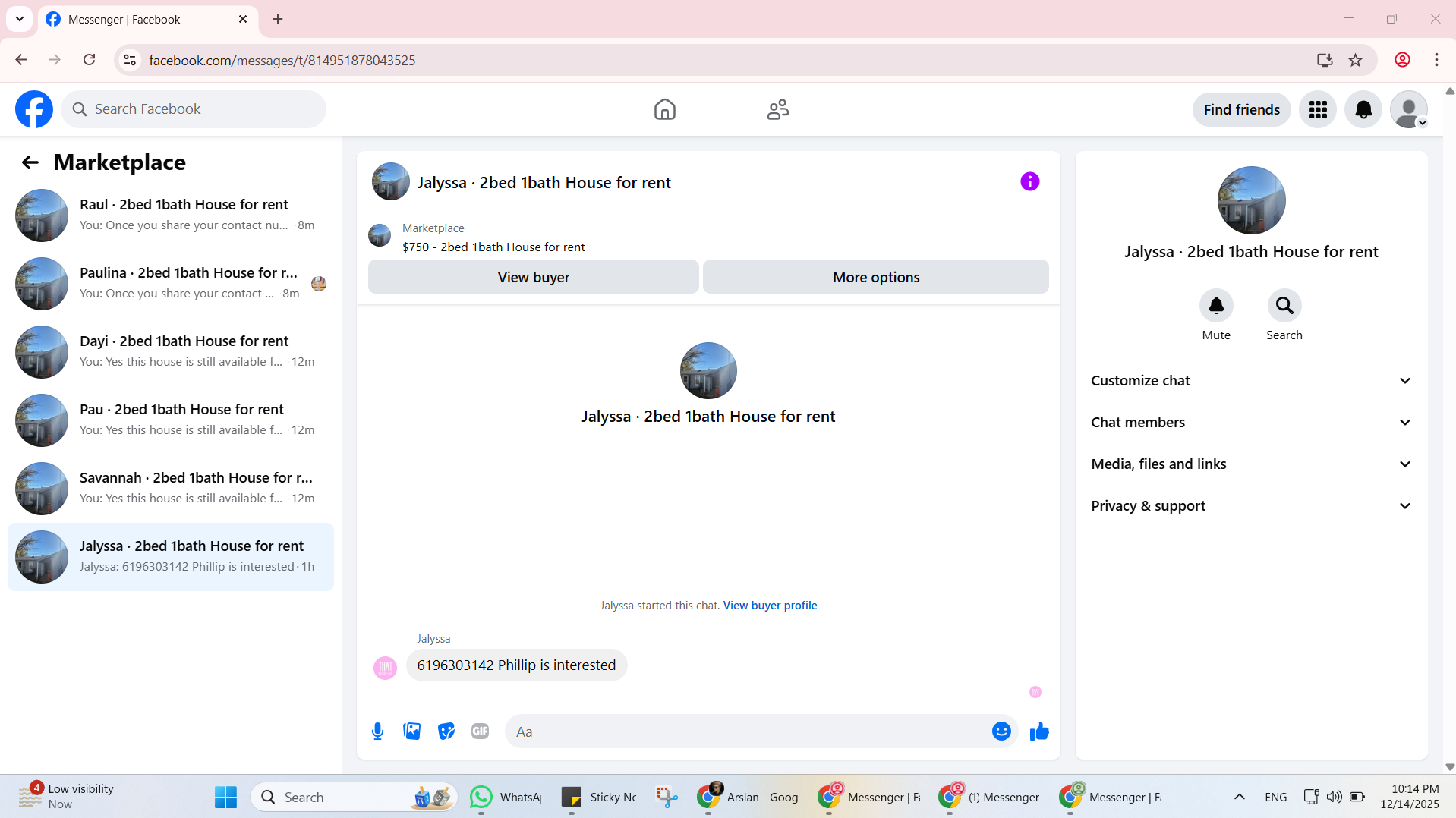Open Chrome three-dot menu
The width and height of the screenshot is (1456, 818).
(1436, 60)
